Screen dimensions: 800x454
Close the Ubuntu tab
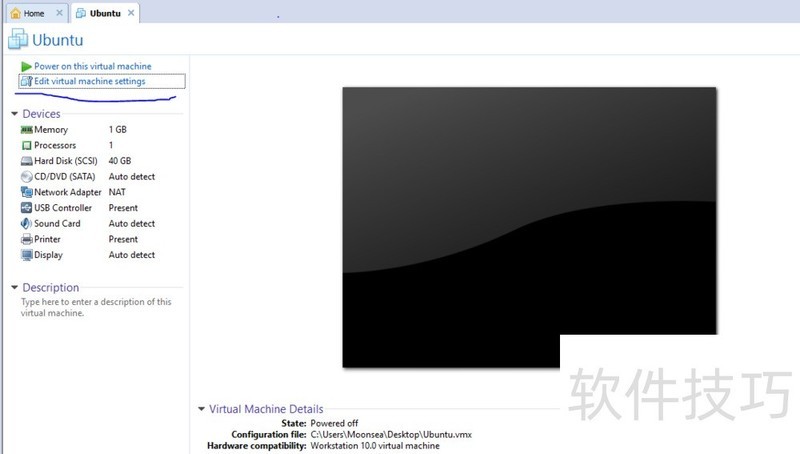point(130,14)
